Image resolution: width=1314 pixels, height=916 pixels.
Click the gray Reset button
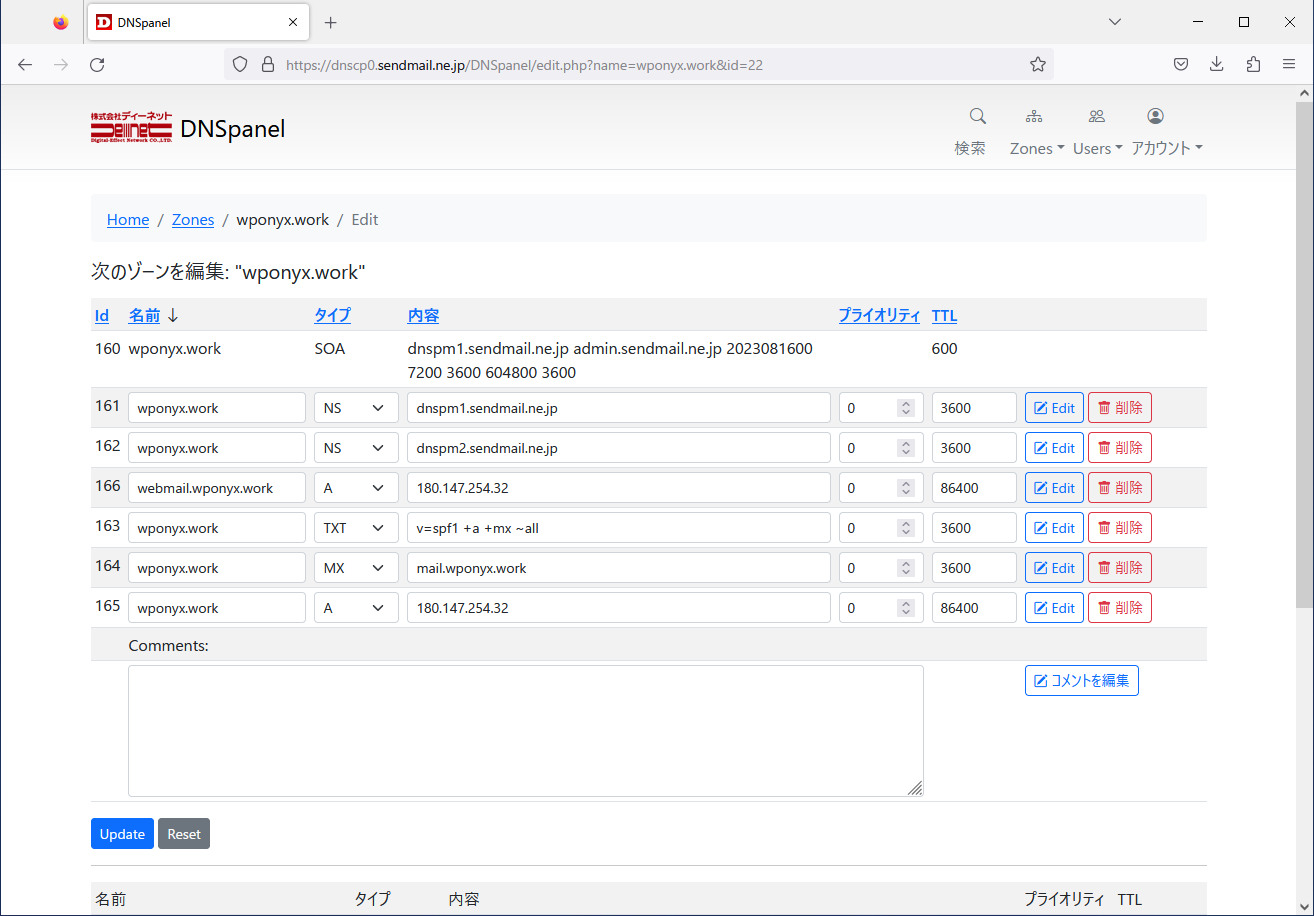point(184,834)
